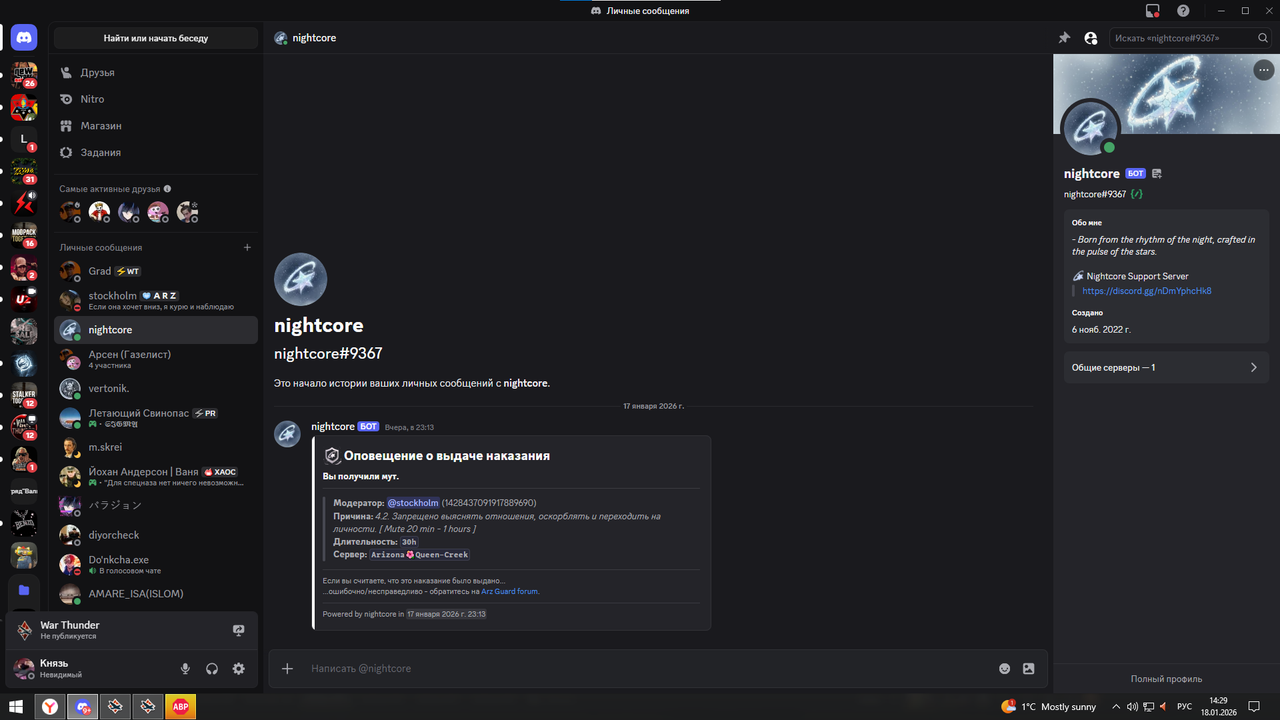Create a new direct message plus icon

coord(247,247)
